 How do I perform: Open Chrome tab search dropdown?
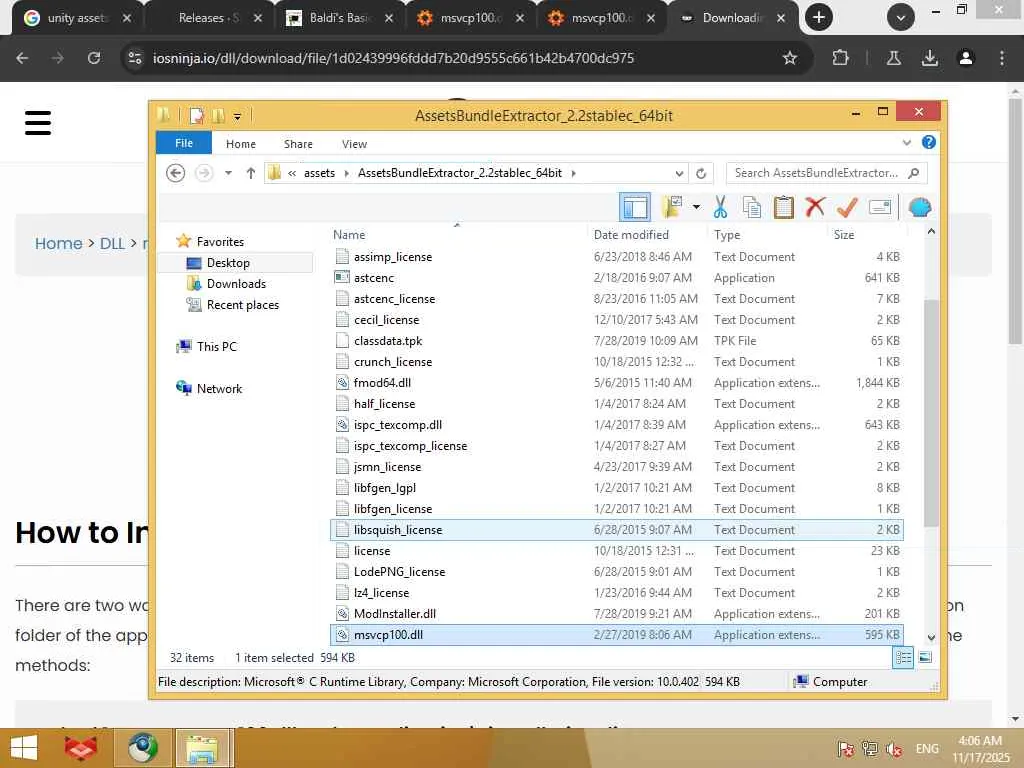(900, 18)
